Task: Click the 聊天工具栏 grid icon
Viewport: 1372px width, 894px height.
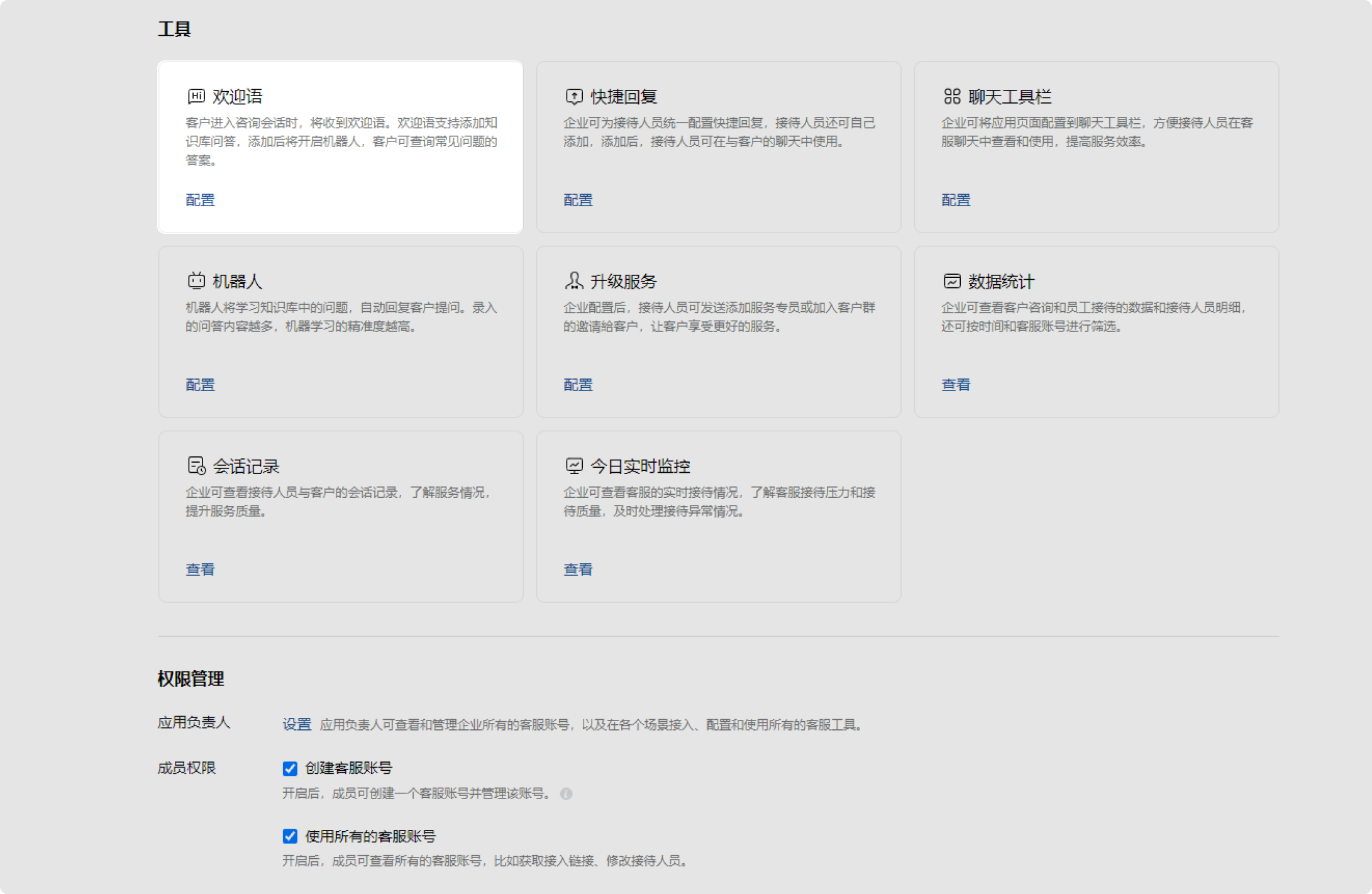Action: 952,96
